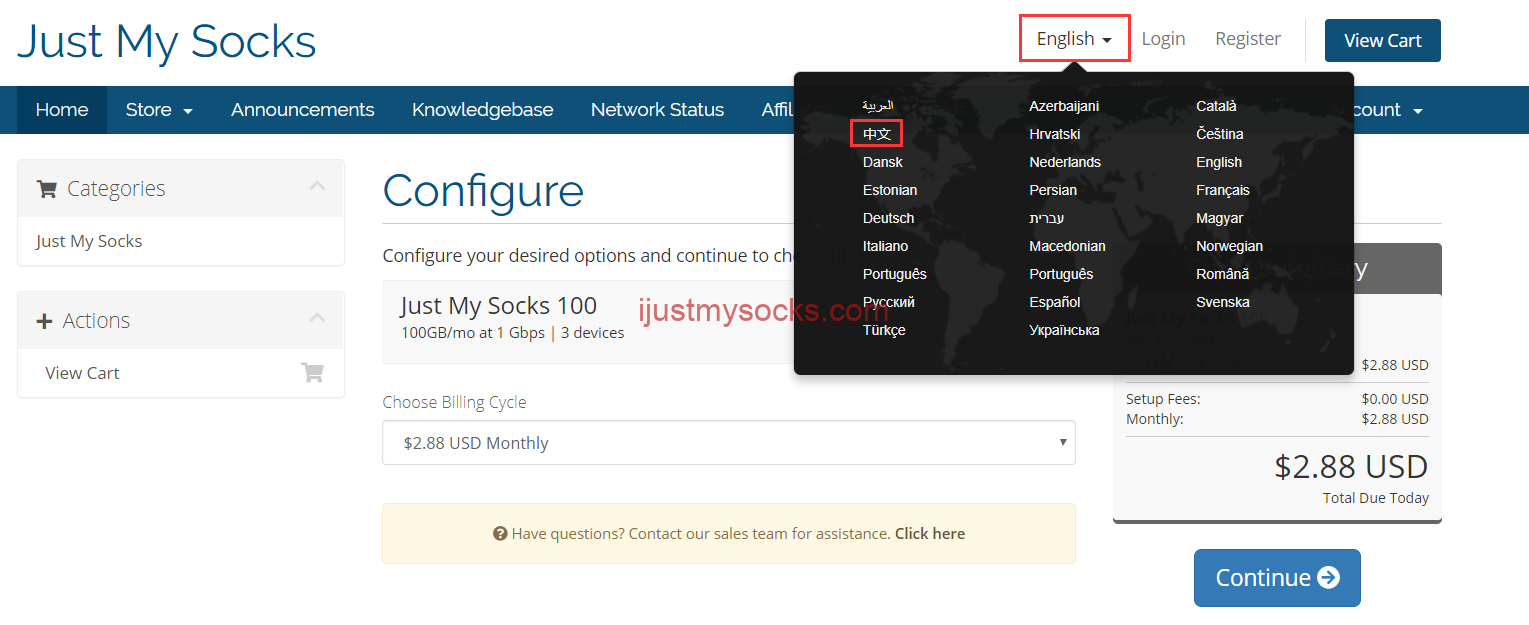Viewport: 1529px width, 625px height.
Task: Expand the Account menu caret in the navbar
Action: (1417, 111)
